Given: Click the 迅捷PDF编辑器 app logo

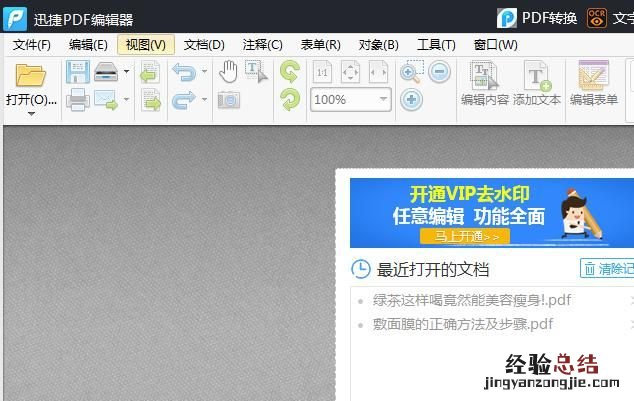Looking at the screenshot, I should click(15, 19).
